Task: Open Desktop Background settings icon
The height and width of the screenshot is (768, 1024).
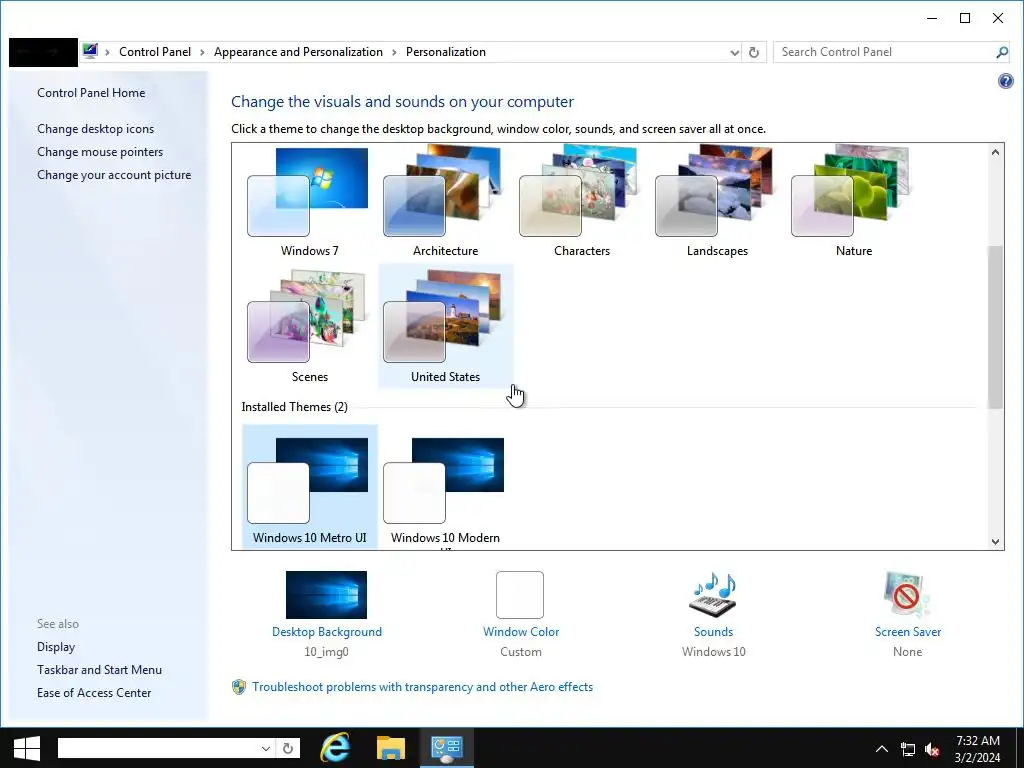Action: pyautogui.click(x=327, y=595)
